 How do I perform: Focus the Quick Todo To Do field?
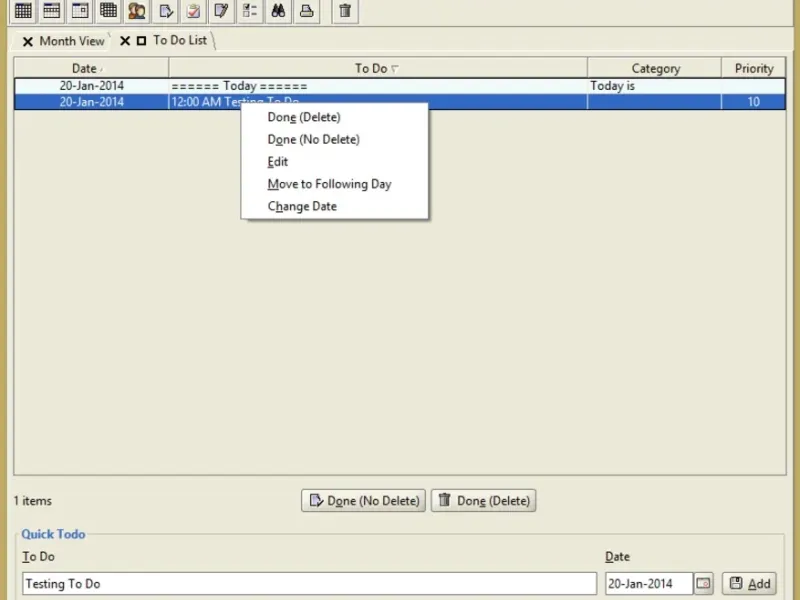309,583
